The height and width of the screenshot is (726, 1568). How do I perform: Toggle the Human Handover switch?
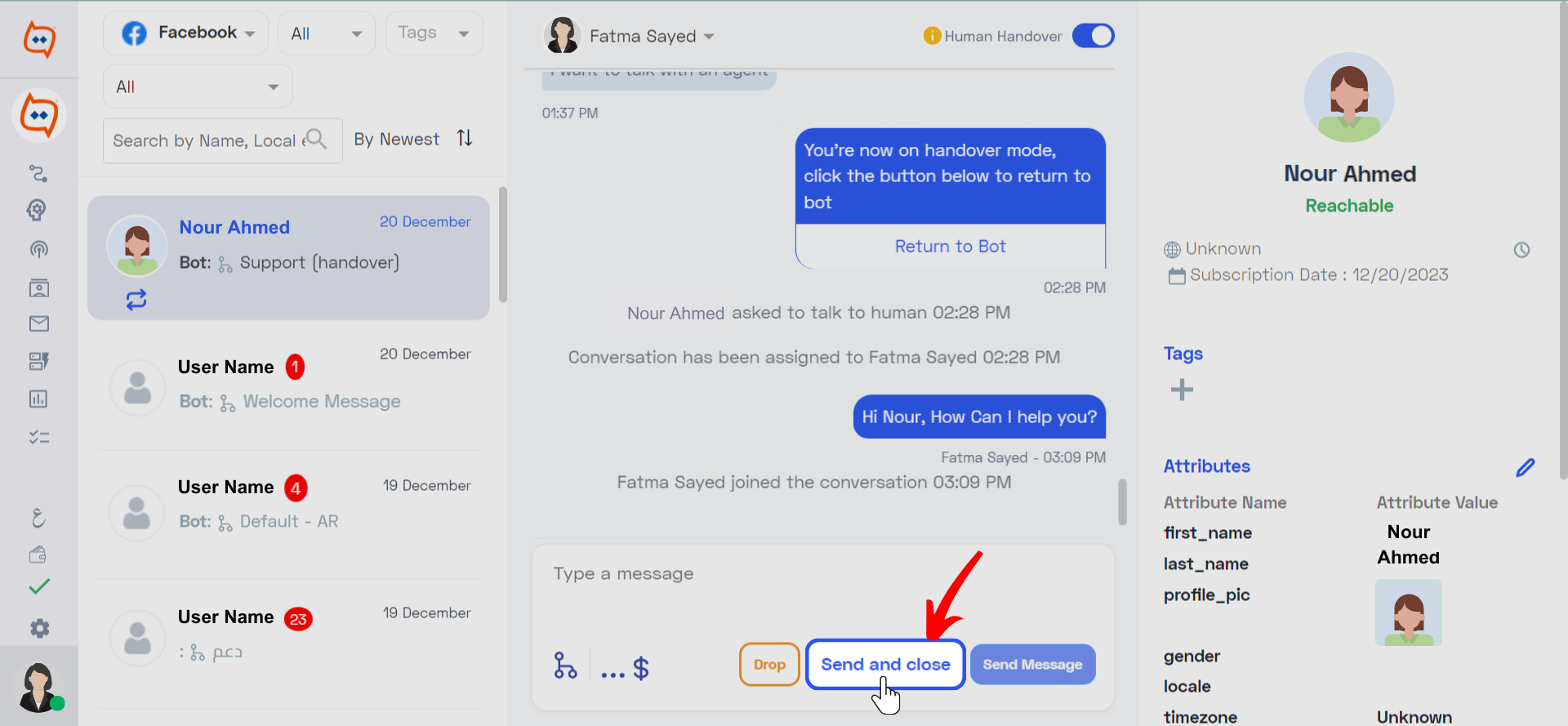point(1093,36)
